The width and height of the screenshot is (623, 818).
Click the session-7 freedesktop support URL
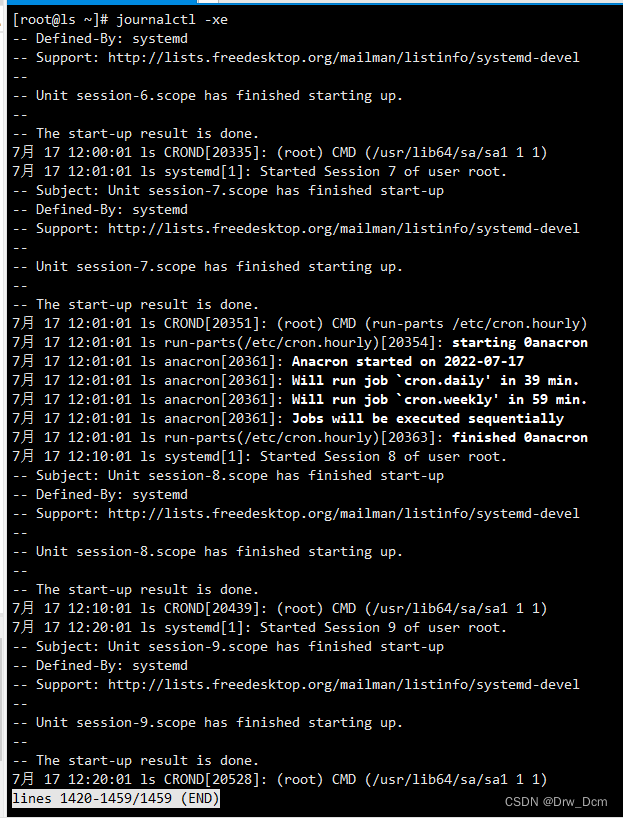tap(344, 228)
